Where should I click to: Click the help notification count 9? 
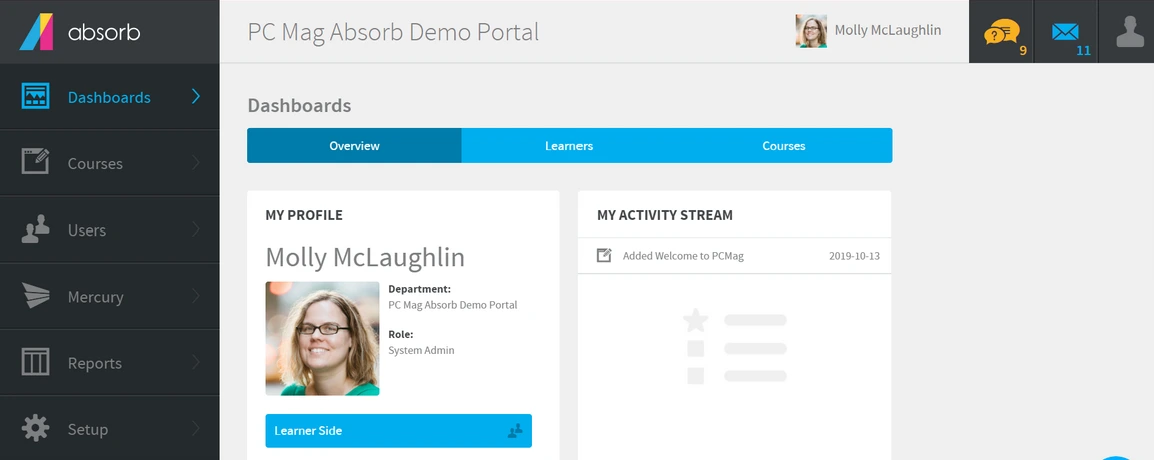pos(1023,51)
